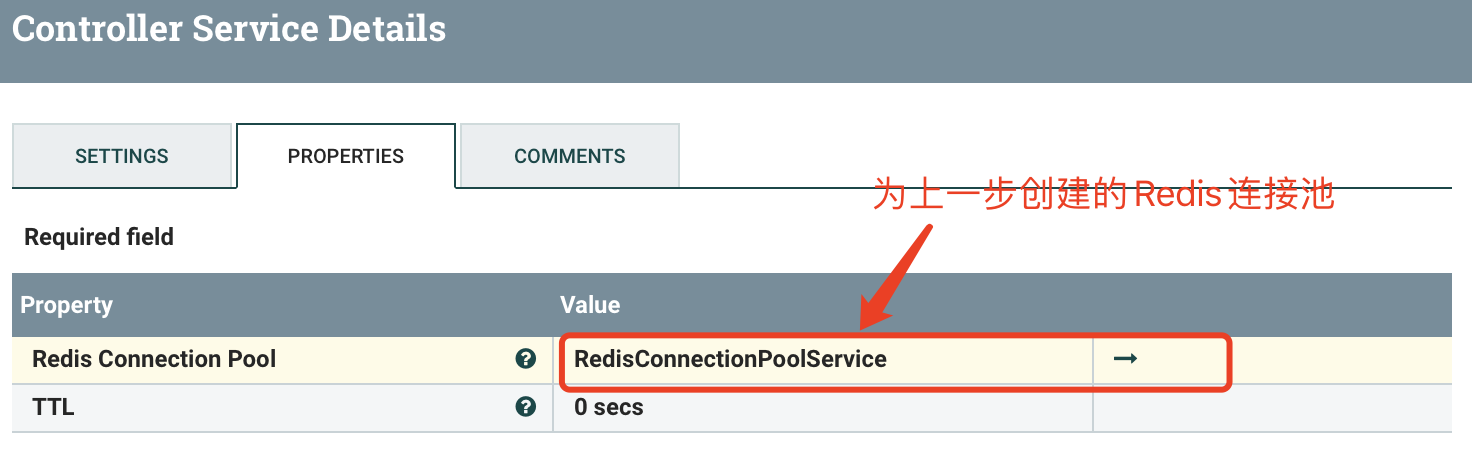Click the red Chinese Redis annotation text
The image size is (1472, 464).
(1103, 195)
